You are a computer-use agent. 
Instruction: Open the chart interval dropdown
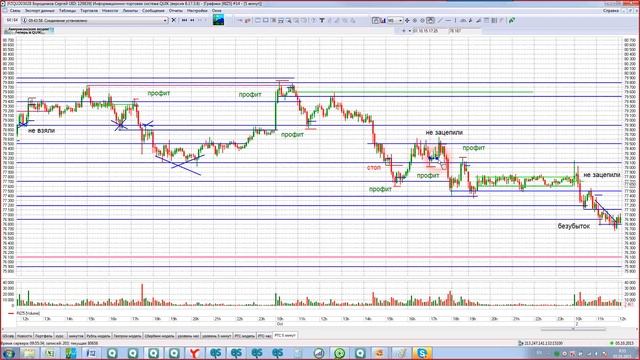(x=400, y=20)
